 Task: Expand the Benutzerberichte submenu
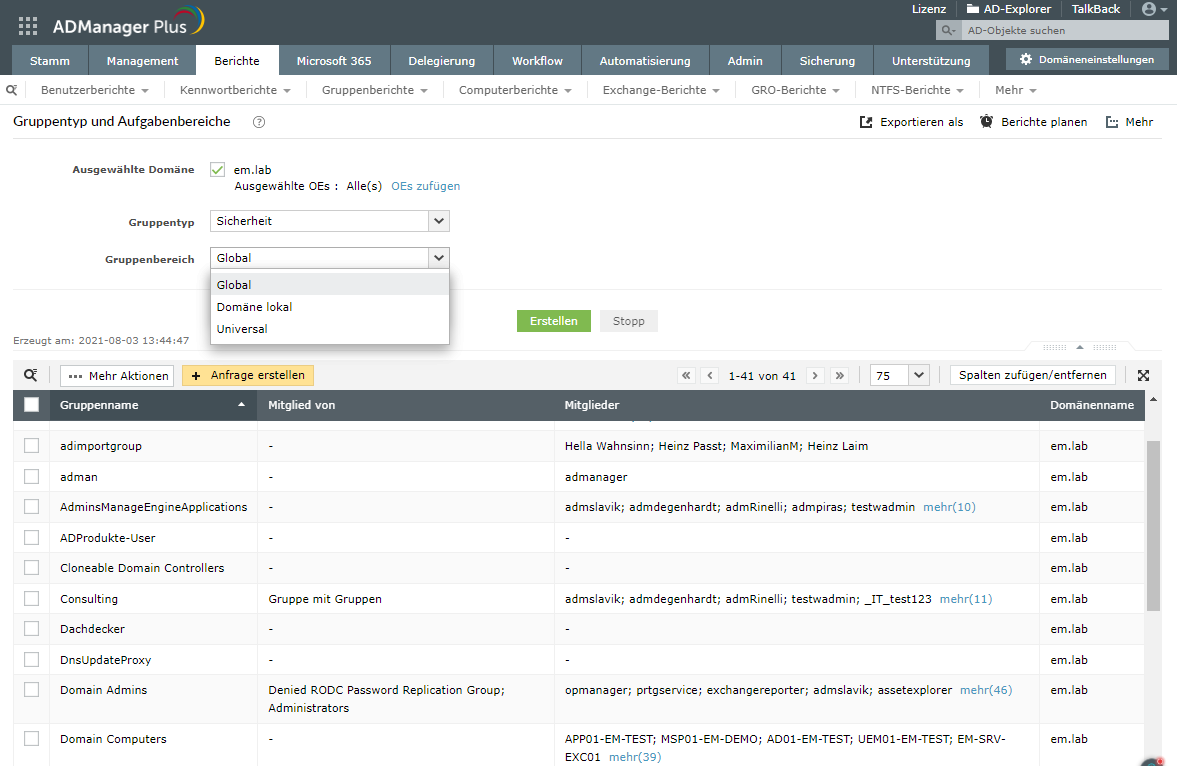coord(95,90)
